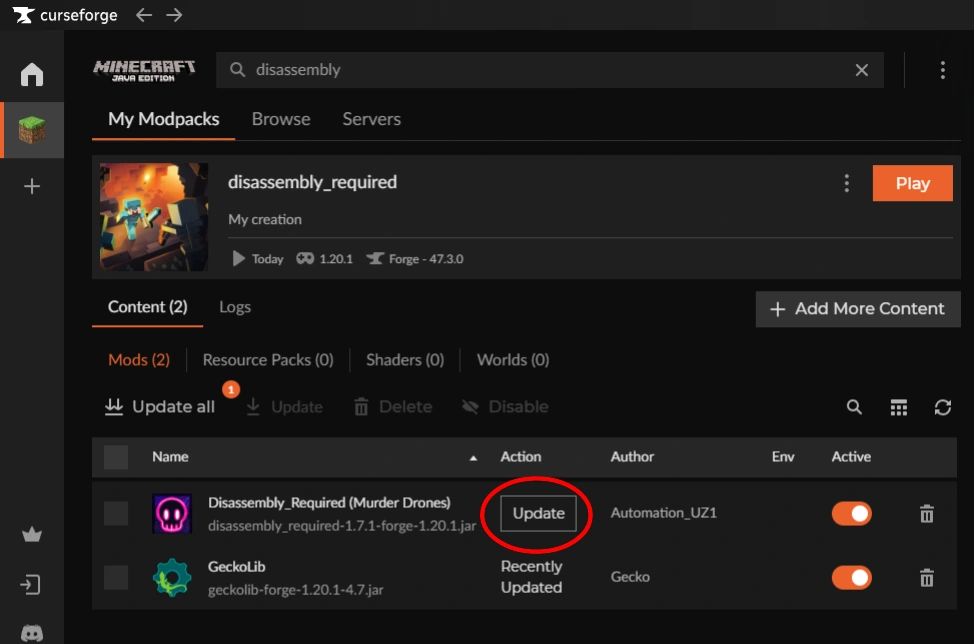Select the Mods (2) filter
Image resolution: width=976 pixels, height=644 pixels.
point(139,360)
